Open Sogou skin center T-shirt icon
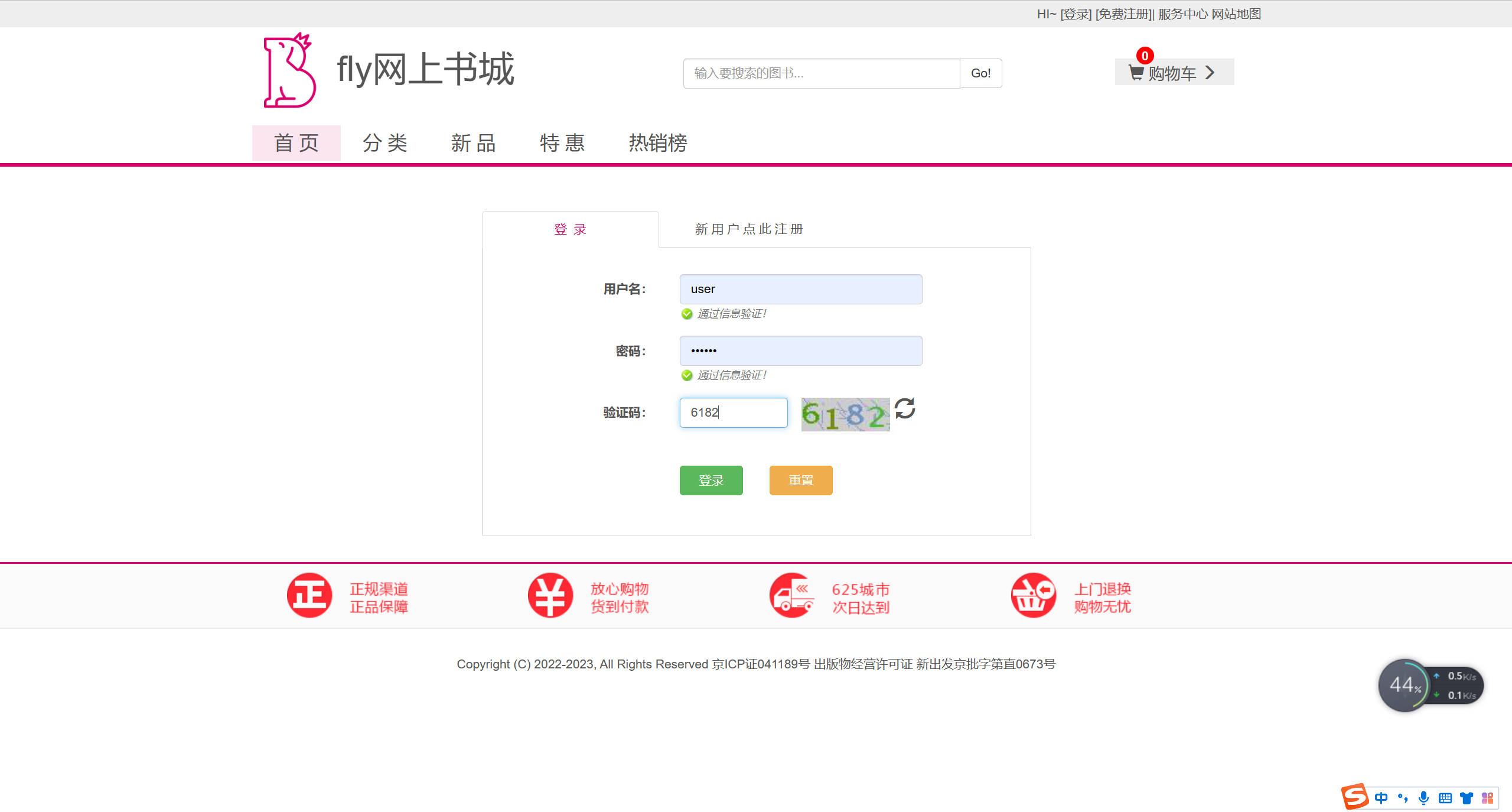The image size is (1512, 812). 1466,798
